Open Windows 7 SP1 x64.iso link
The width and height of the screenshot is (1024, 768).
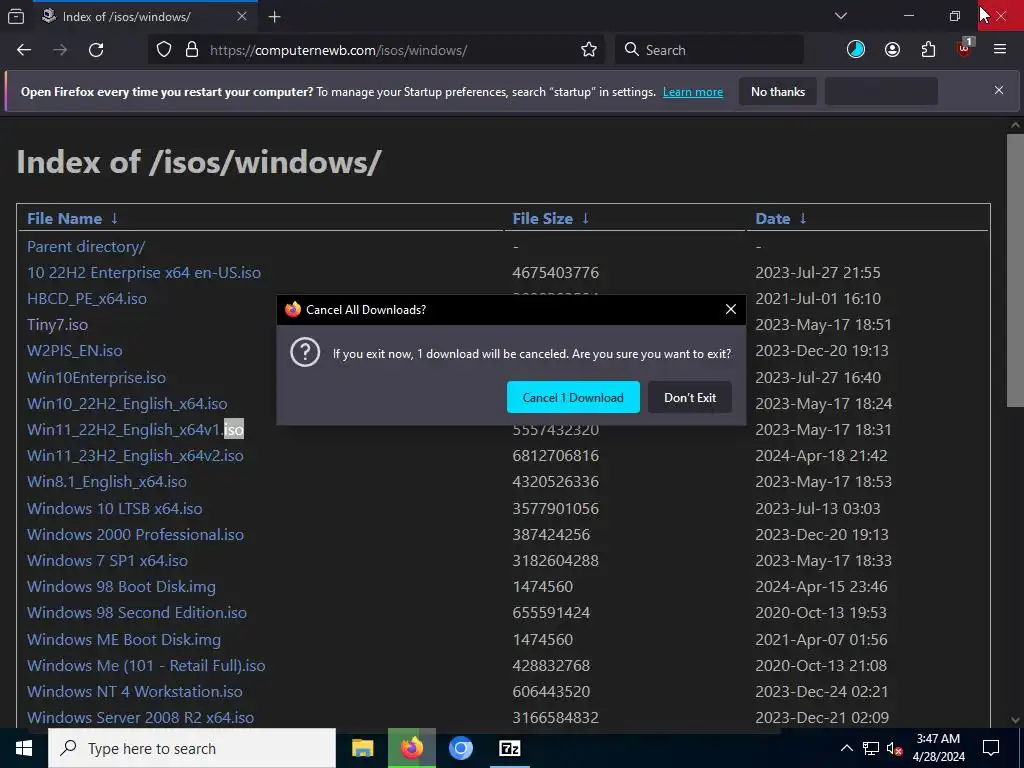point(107,560)
